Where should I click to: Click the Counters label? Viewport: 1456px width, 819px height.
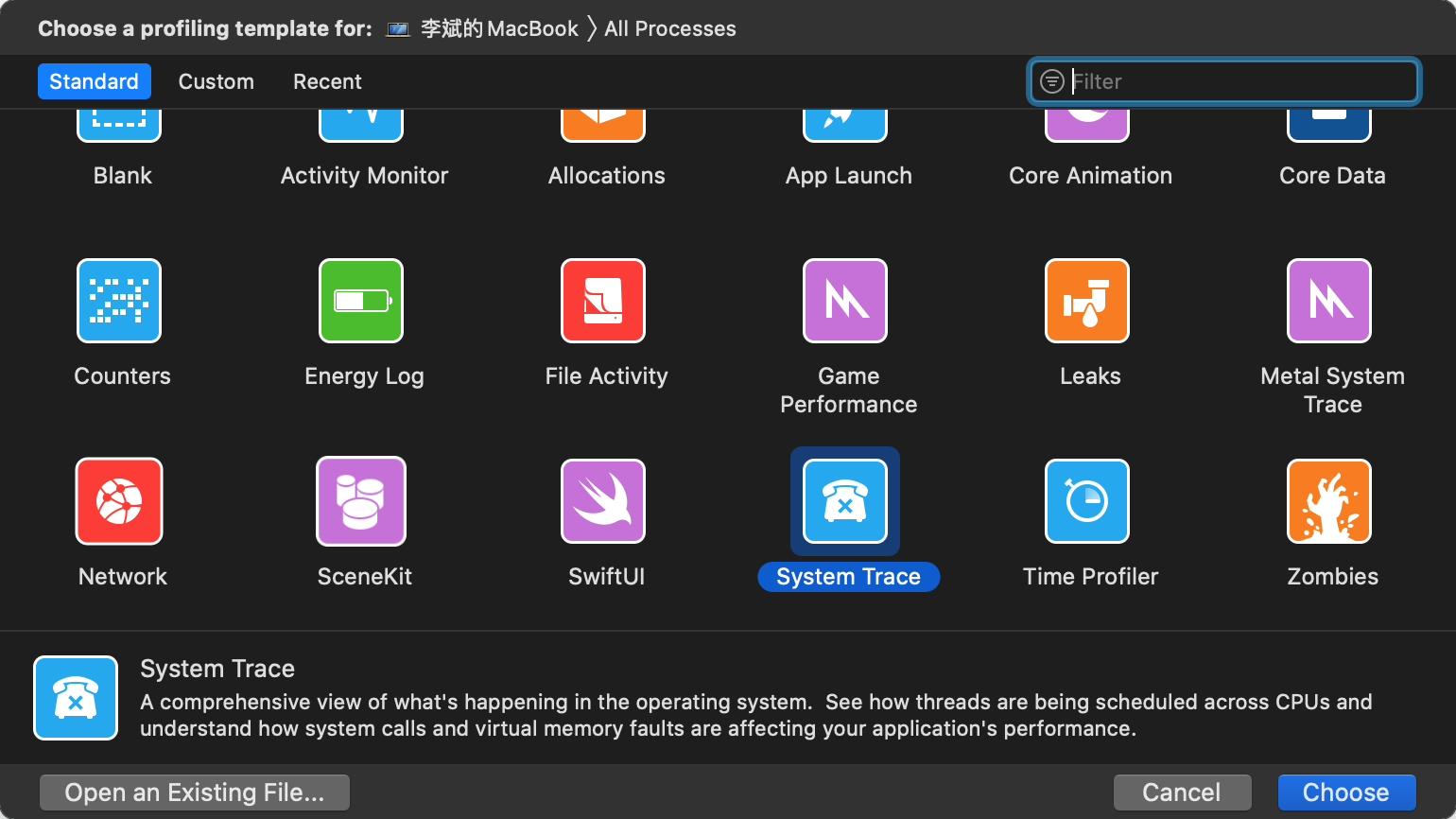[x=123, y=376]
